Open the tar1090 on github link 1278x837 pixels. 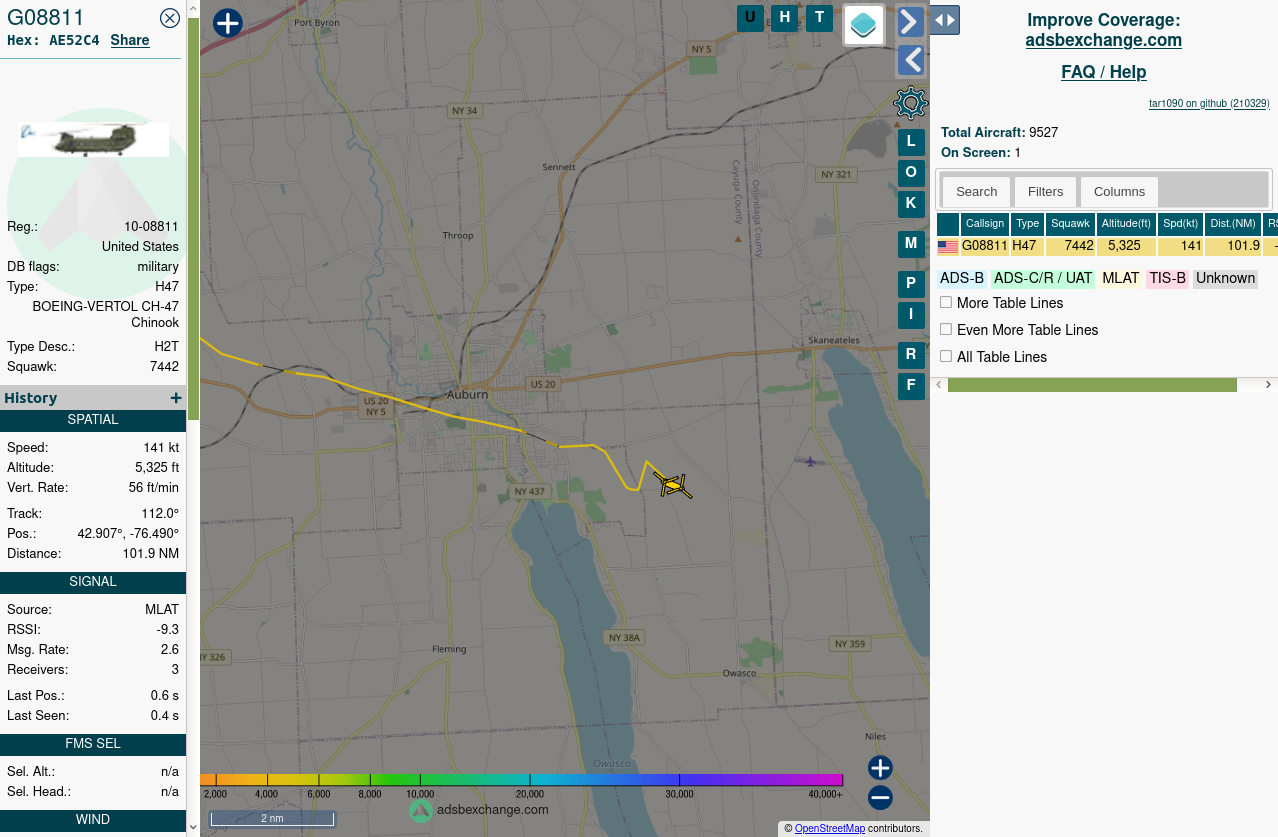coord(1209,103)
